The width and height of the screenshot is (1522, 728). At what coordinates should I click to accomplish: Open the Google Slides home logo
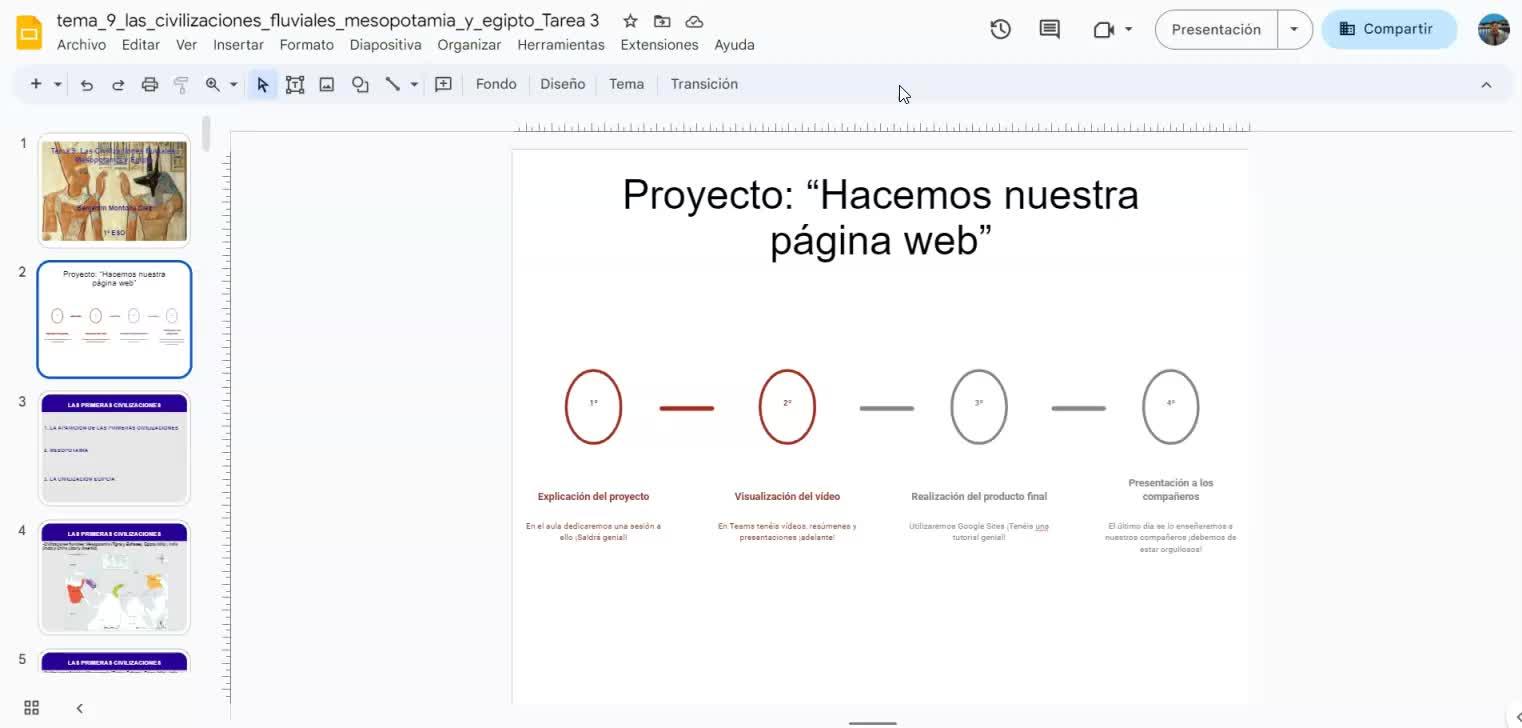30,32
